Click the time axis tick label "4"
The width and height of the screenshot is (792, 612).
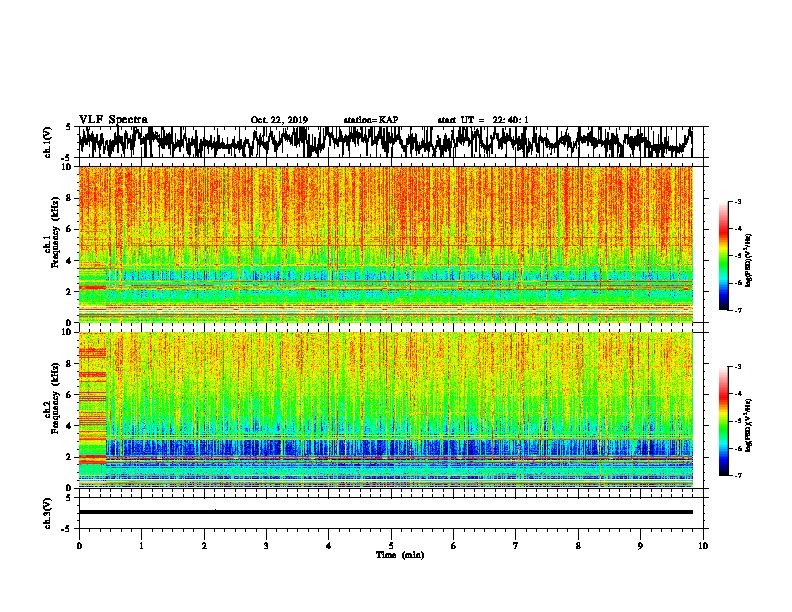[328, 546]
